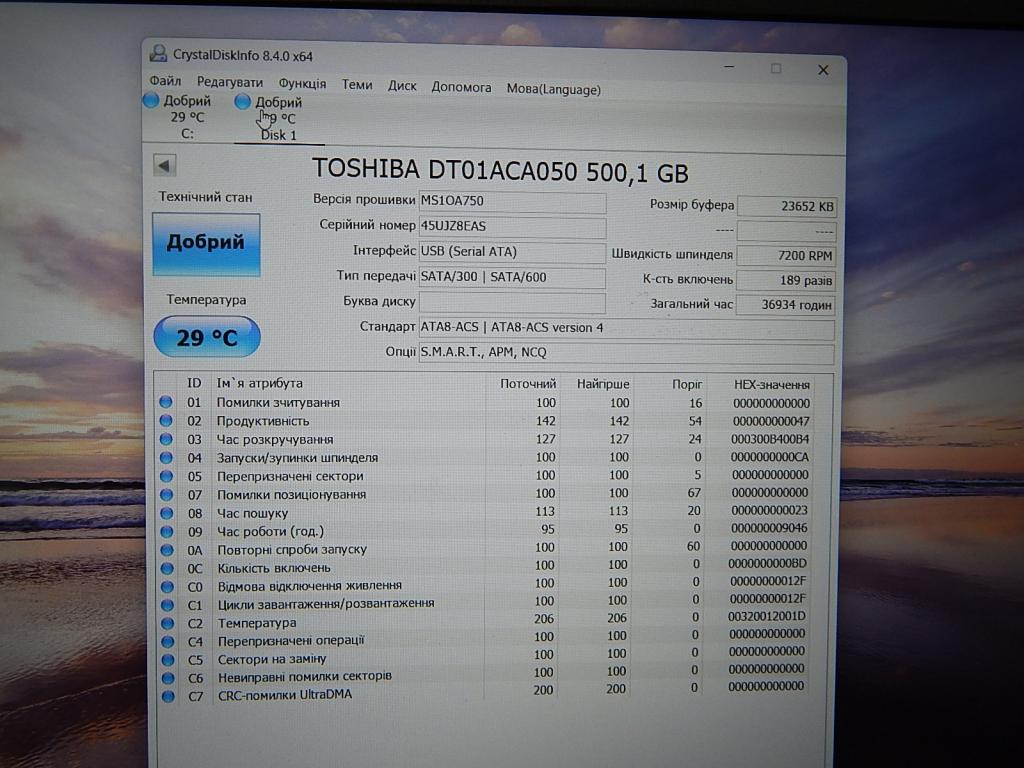
Task: Click the spindle speed value 7200 RPM
Action: (x=786, y=256)
